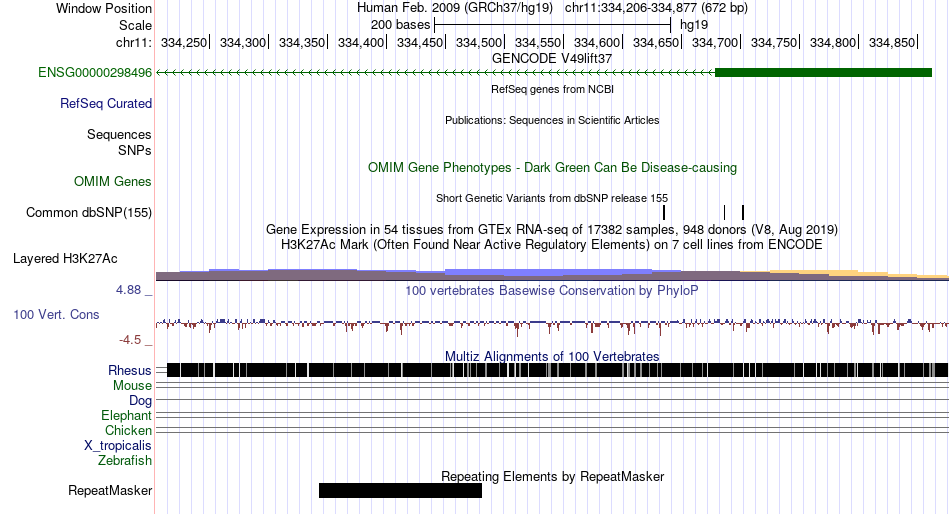This screenshot has height=514, width=950.
Task: Select the Dog alignment row label
Action: click(x=140, y=401)
